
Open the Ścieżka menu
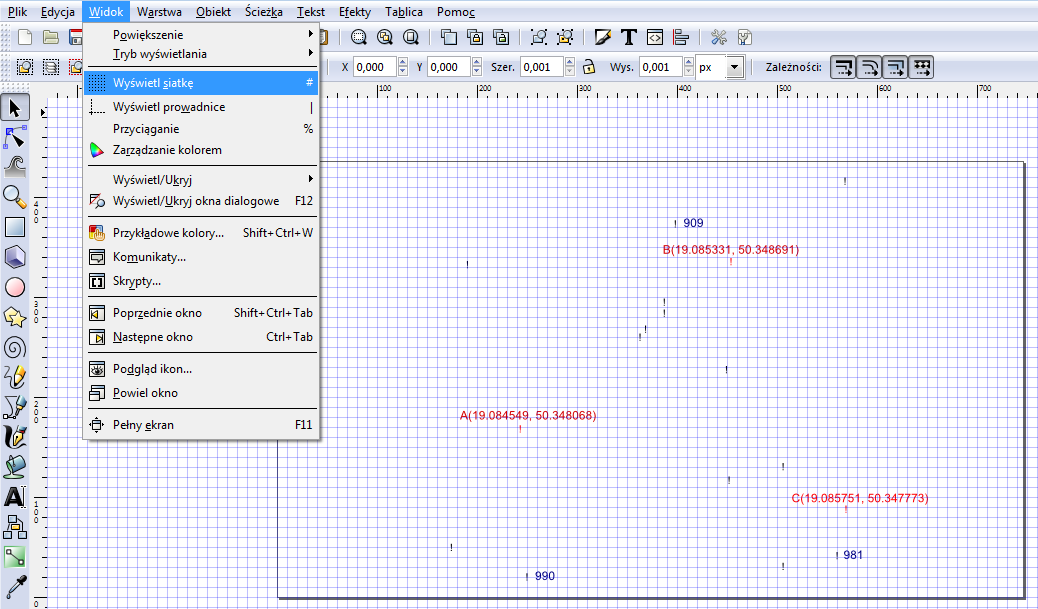tap(263, 12)
